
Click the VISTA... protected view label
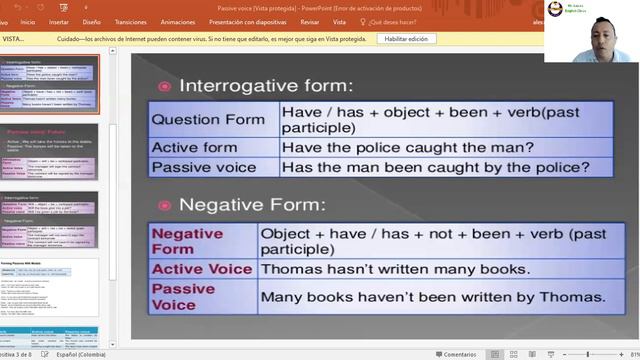13,39
